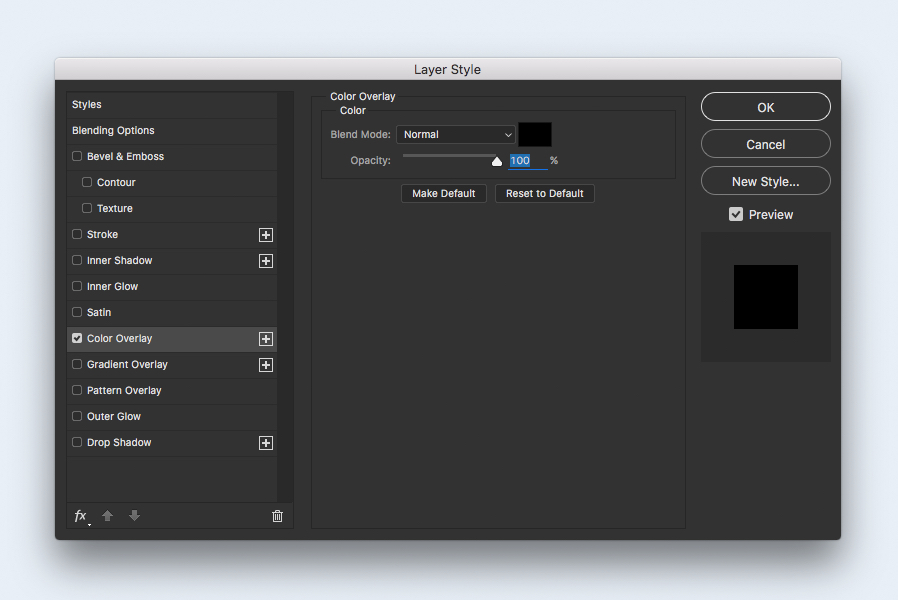This screenshot has width=898, height=600.
Task: Click the trash icon to delete effect
Action: (277, 516)
